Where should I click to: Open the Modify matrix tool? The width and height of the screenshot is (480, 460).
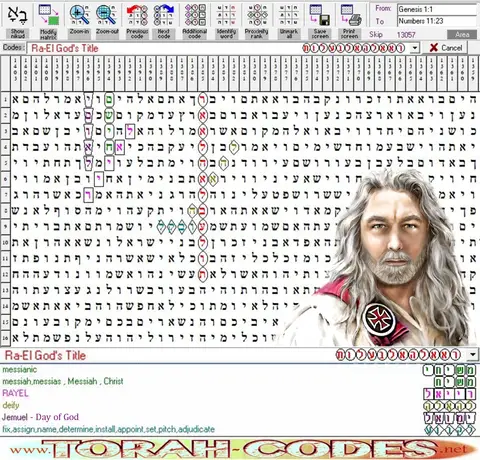[49, 15]
